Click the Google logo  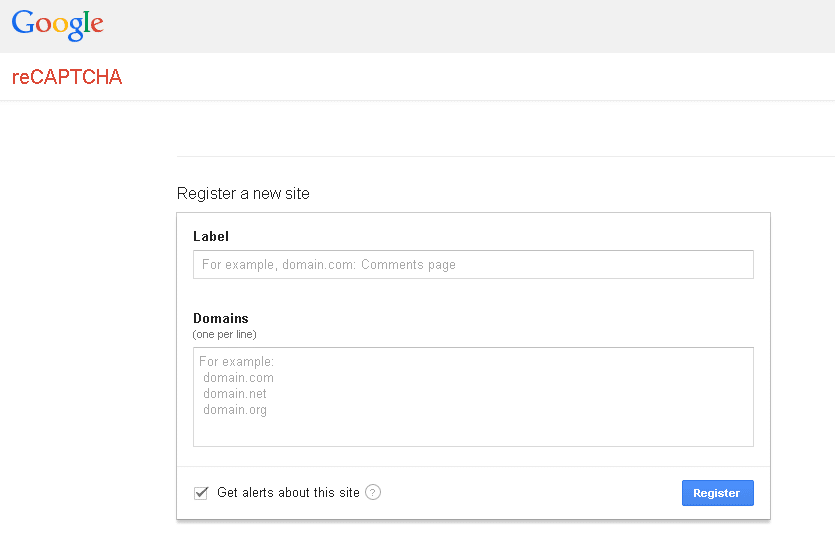58,25
